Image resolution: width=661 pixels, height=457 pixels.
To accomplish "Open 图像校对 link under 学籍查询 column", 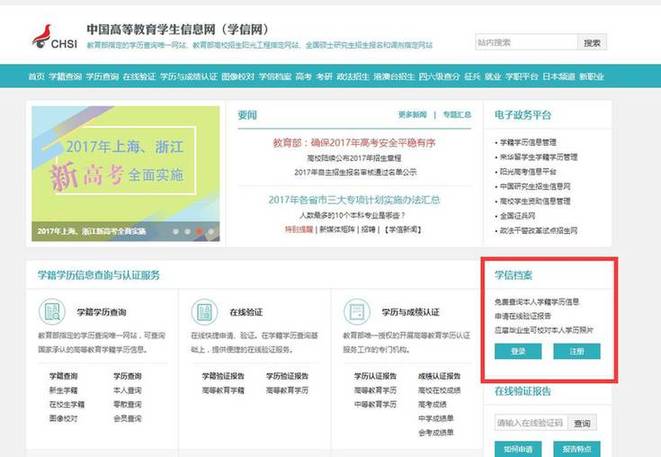I will point(63,419).
